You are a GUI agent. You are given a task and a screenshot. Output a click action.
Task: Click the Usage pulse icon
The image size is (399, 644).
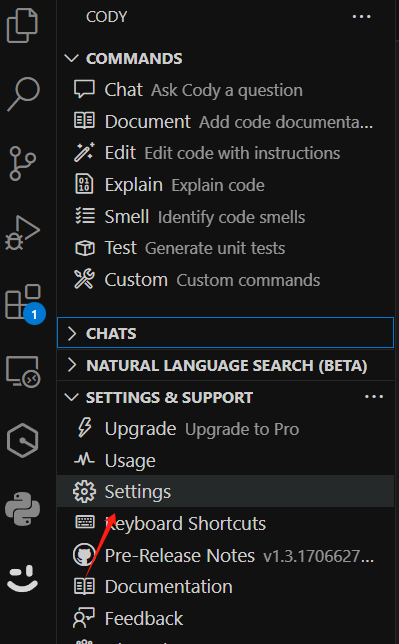tap(85, 459)
